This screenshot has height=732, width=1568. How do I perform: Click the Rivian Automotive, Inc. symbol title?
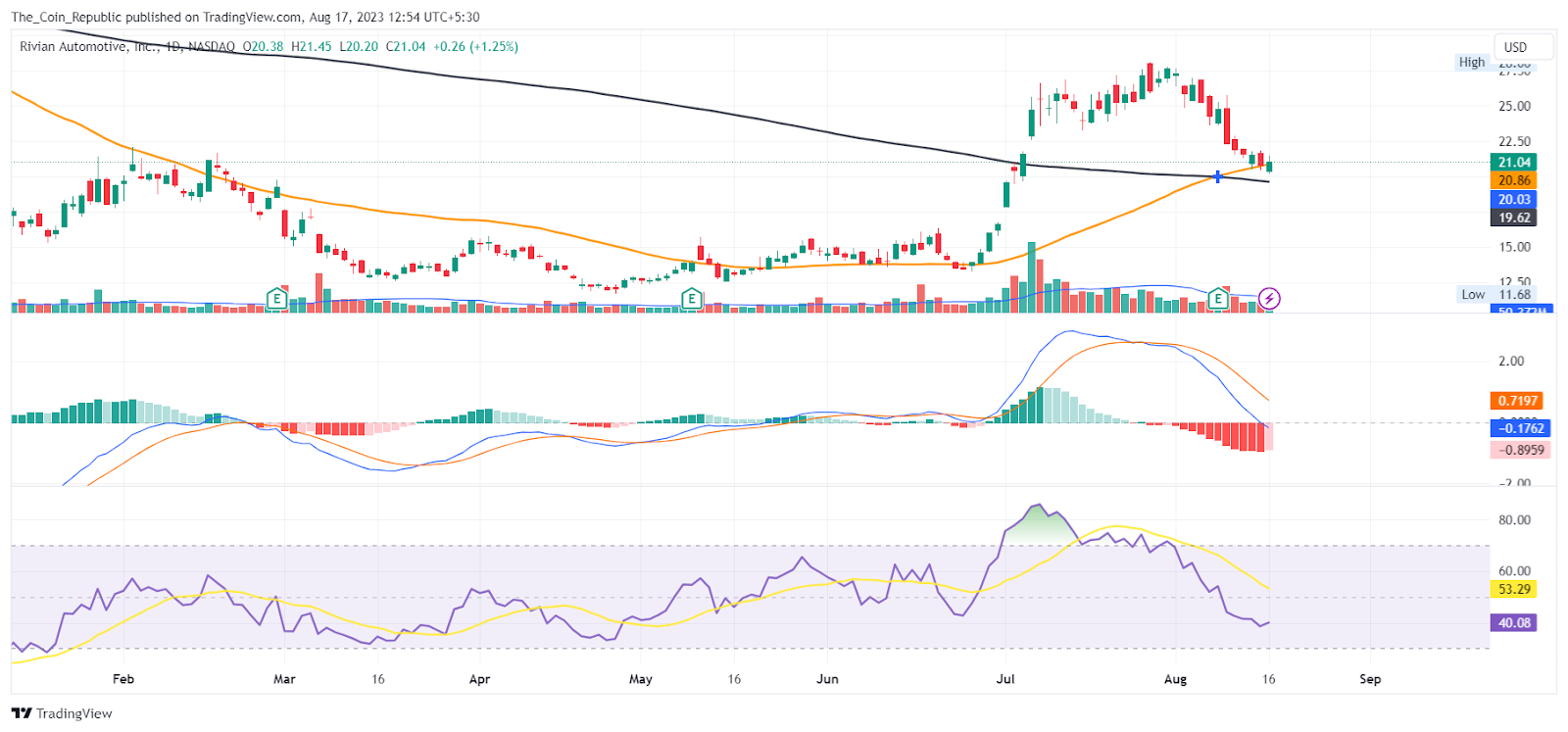(x=90, y=46)
